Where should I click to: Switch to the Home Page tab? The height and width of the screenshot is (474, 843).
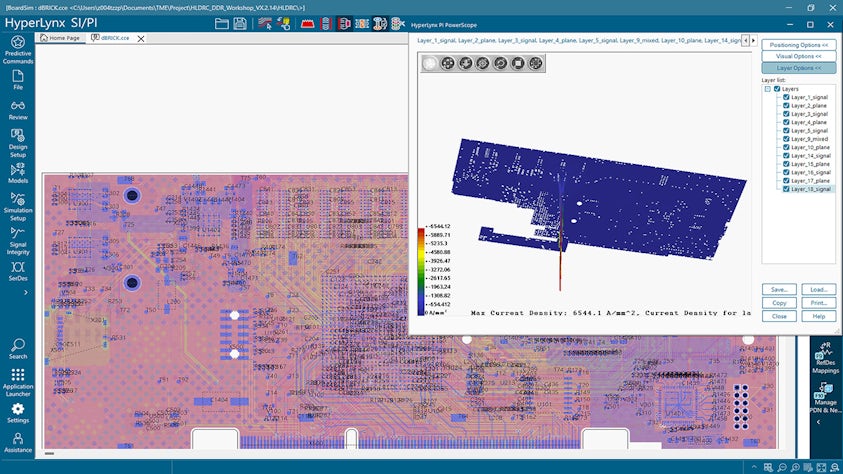coord(60,38)
